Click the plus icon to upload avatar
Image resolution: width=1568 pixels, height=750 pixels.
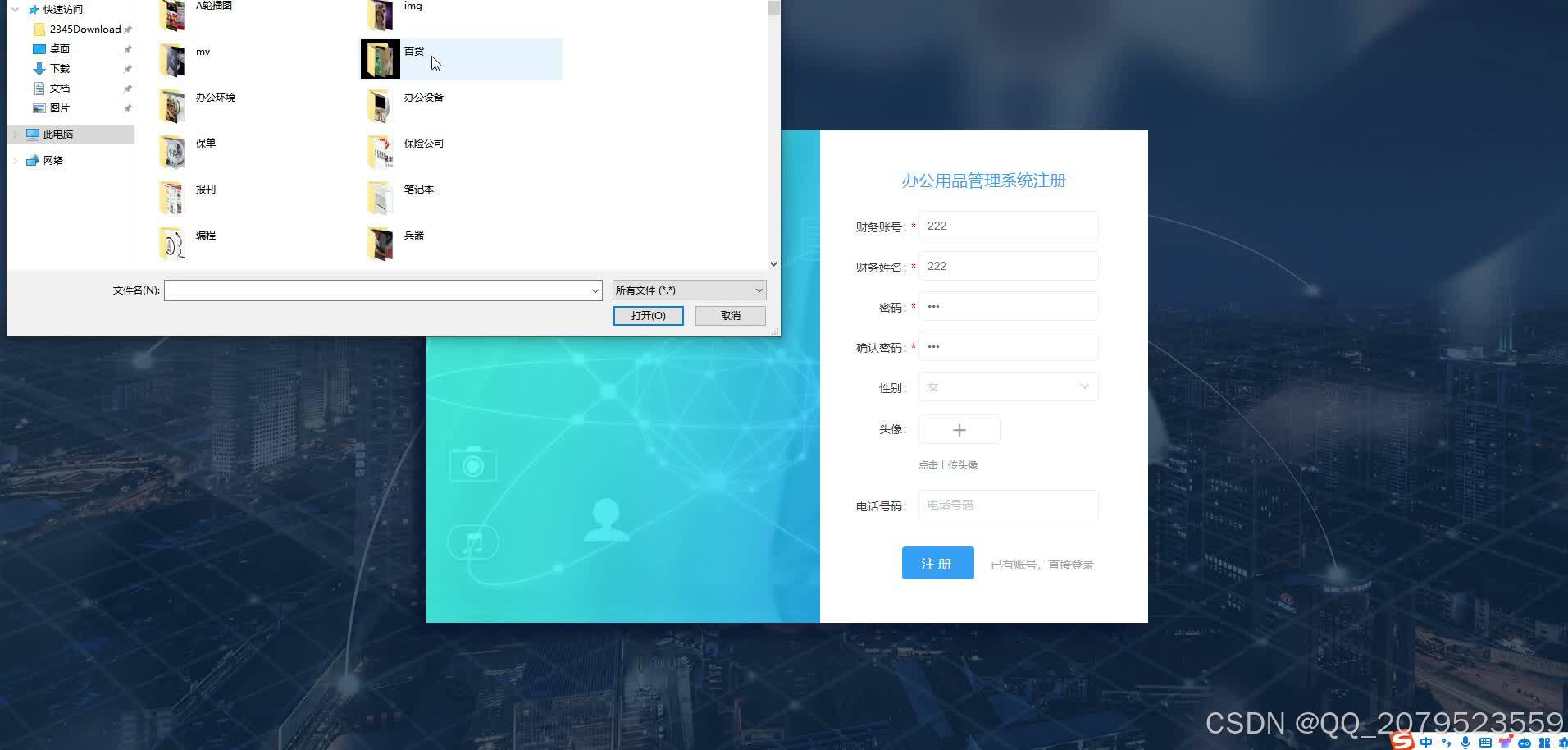[x=959, y=430]
